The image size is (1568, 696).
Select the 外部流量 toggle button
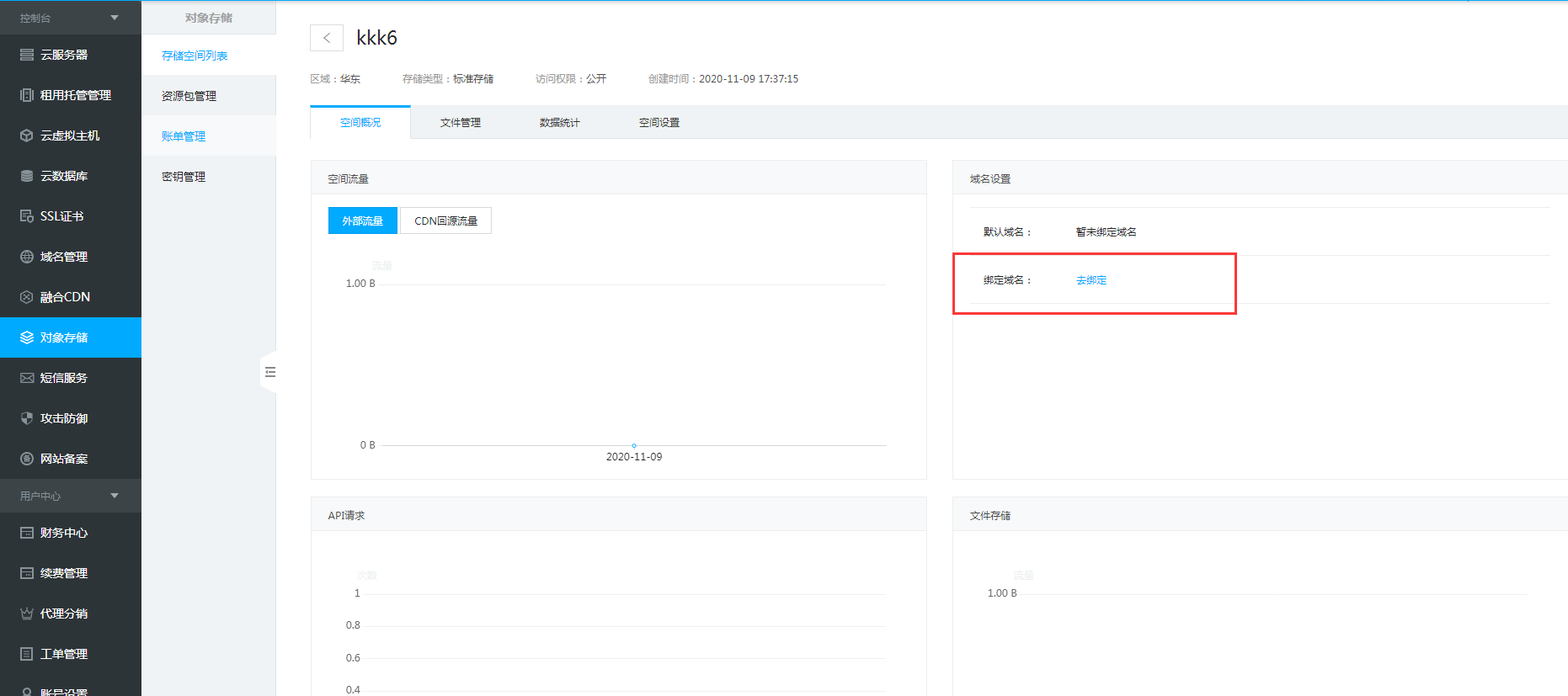pos(362,220)
